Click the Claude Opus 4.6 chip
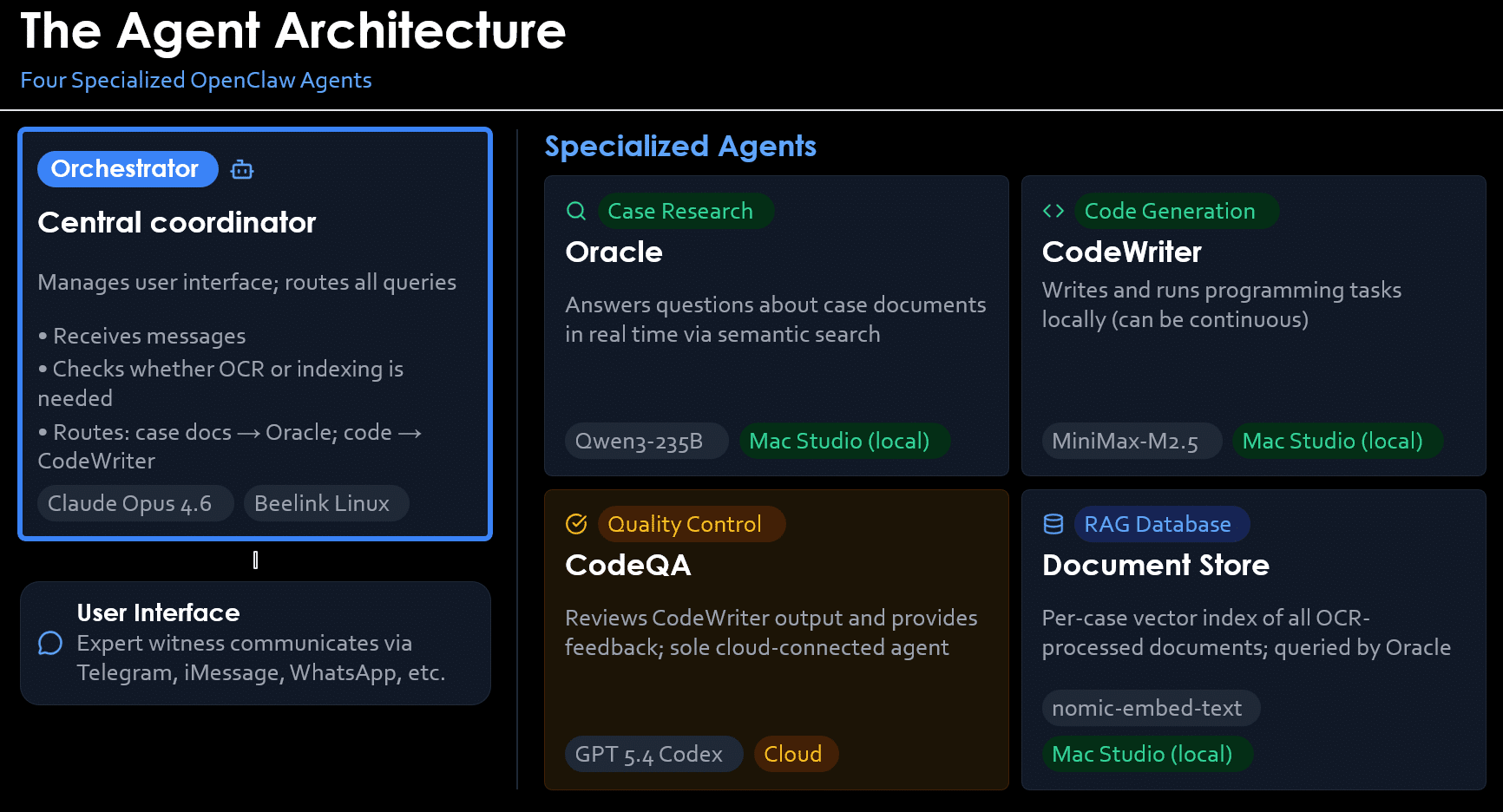The height and width of the screenshot is (812, 1503). pos(135,503)
